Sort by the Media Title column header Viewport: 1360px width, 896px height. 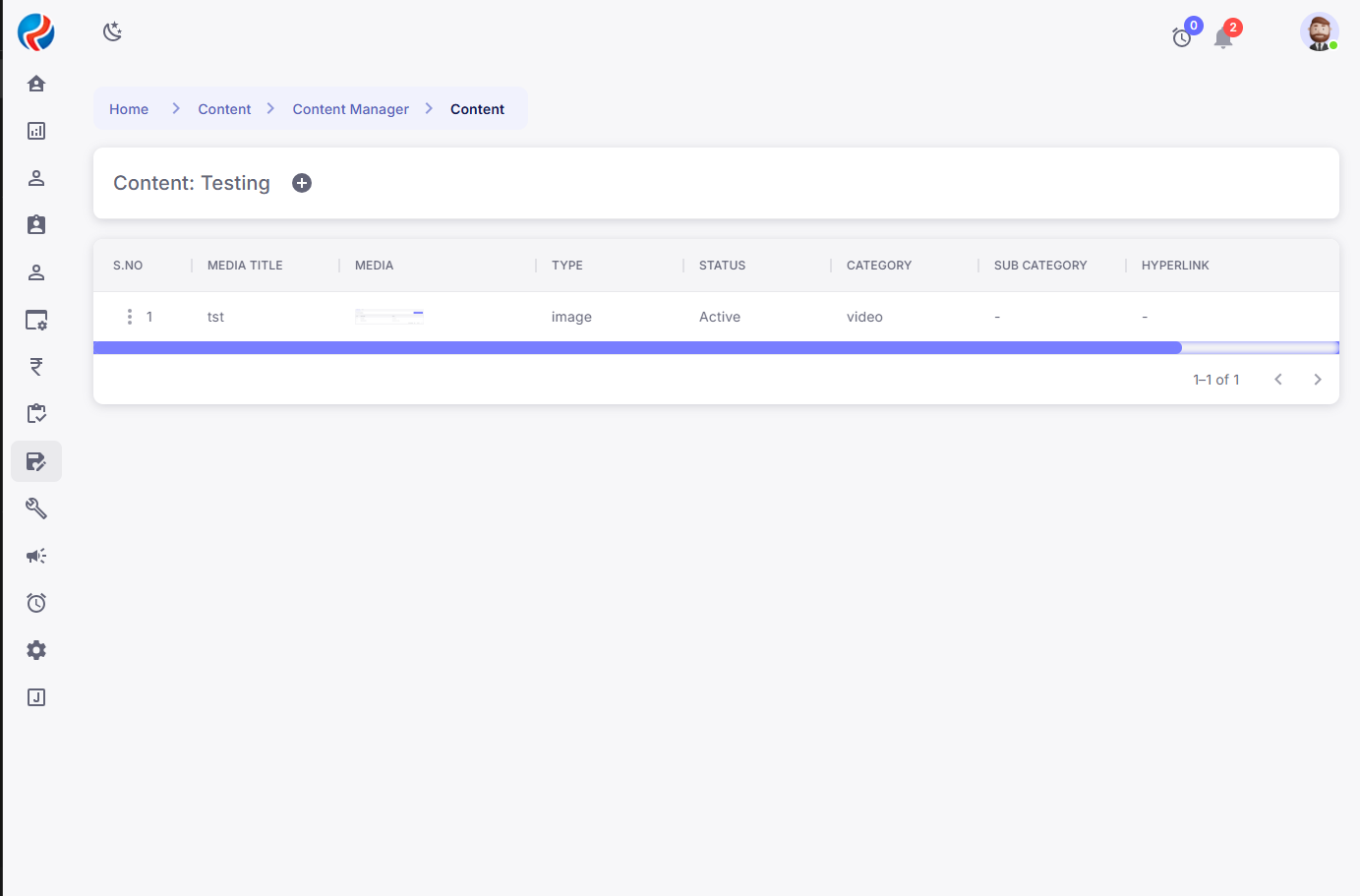pyautogui.click(x=245, y=266)
